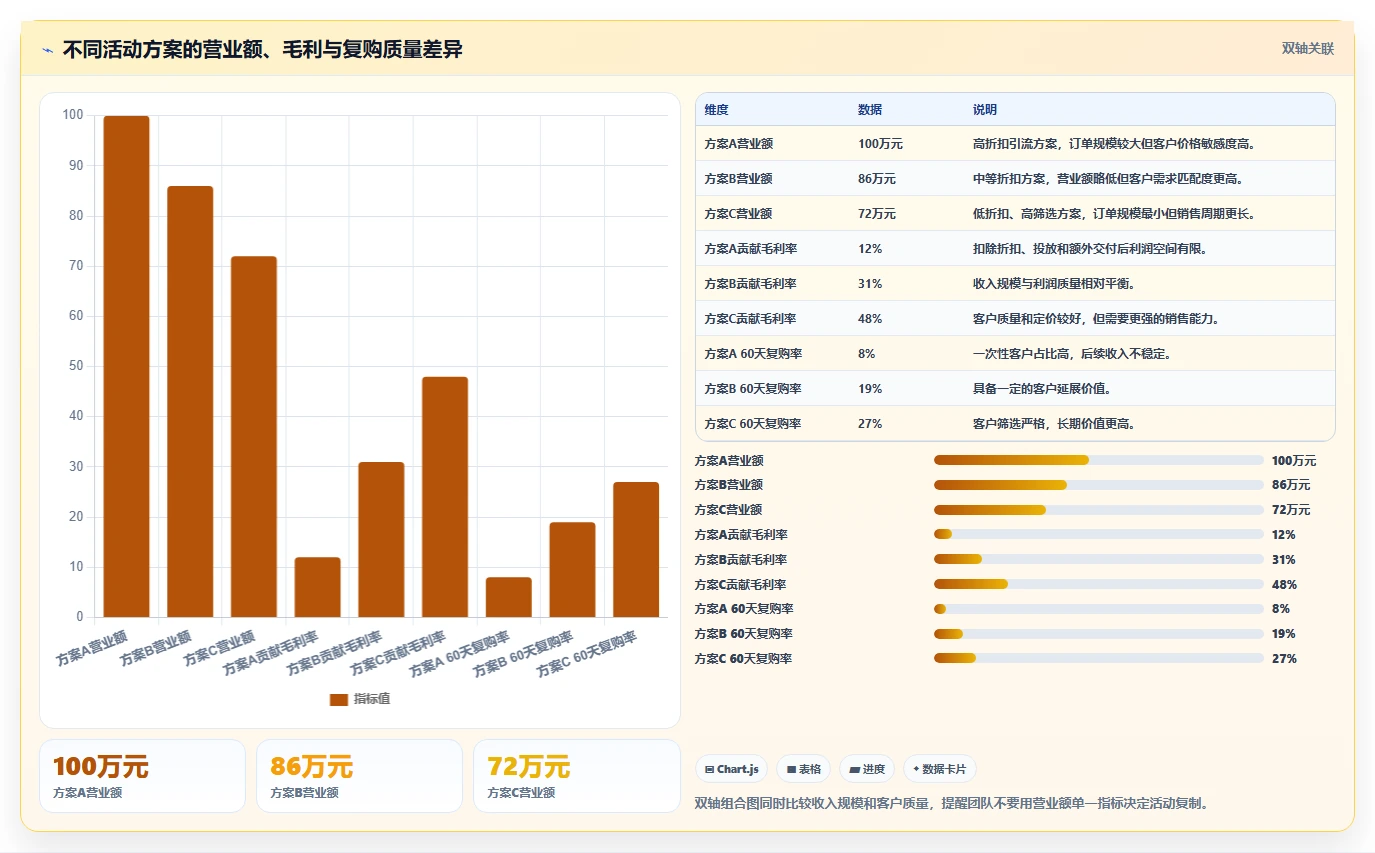The height and width of the screenshot is (853, 1375).
Task: Click the 方案C贡献毛利率 bar in chart
Action: [445, 497]
